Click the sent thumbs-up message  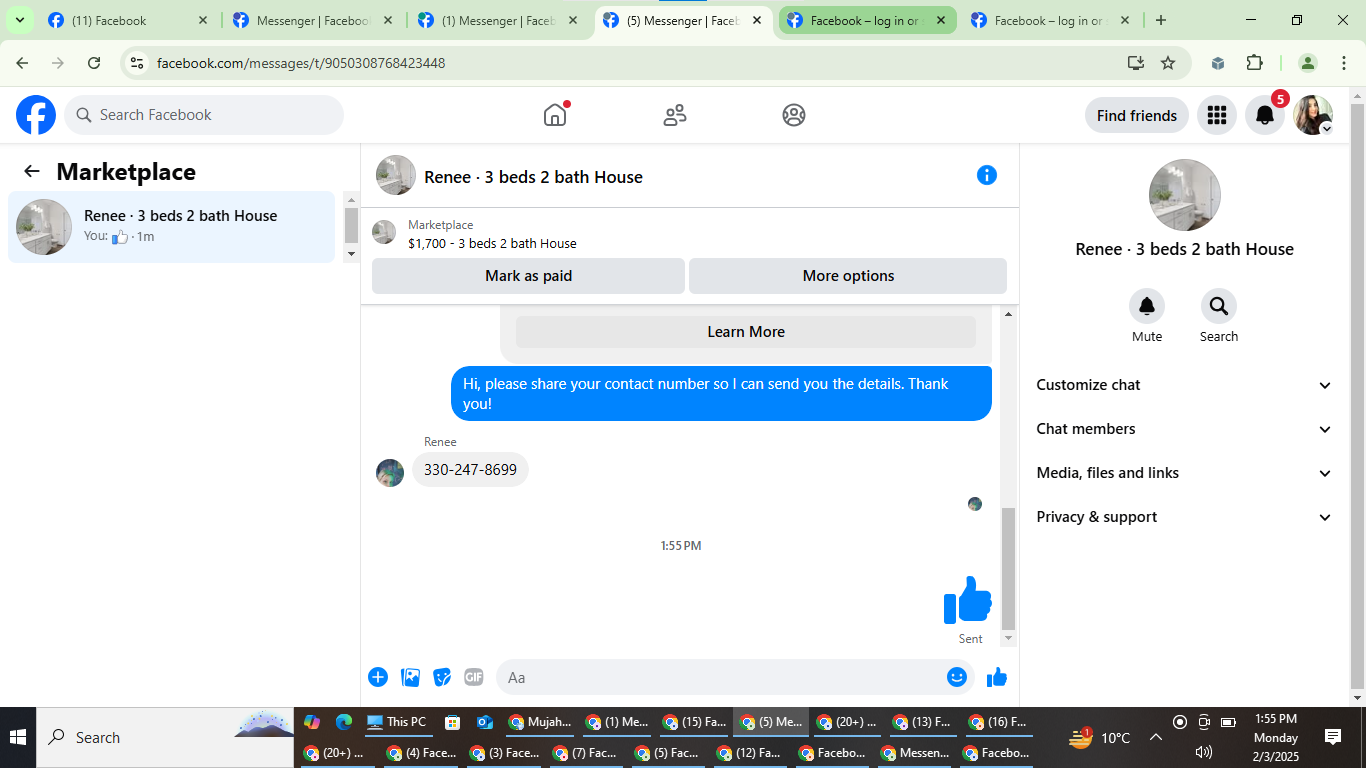968,600
